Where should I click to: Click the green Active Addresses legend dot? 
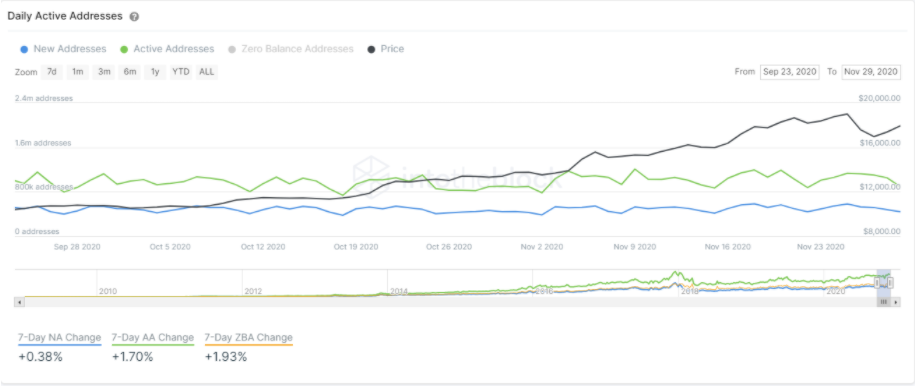click(x=123, y=49)
